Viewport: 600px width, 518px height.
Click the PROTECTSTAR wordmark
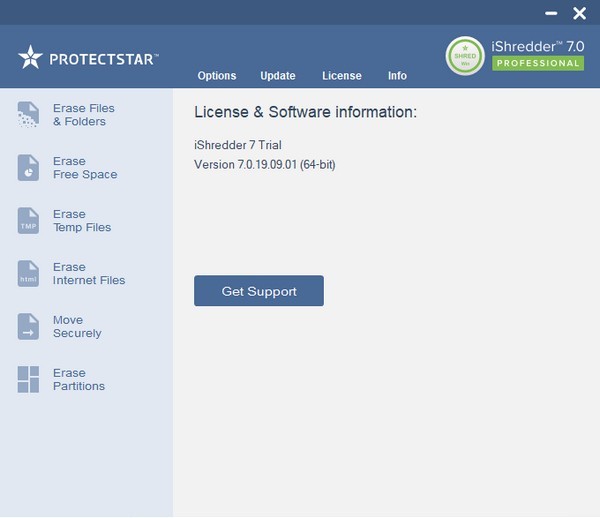tap(104, 59)
